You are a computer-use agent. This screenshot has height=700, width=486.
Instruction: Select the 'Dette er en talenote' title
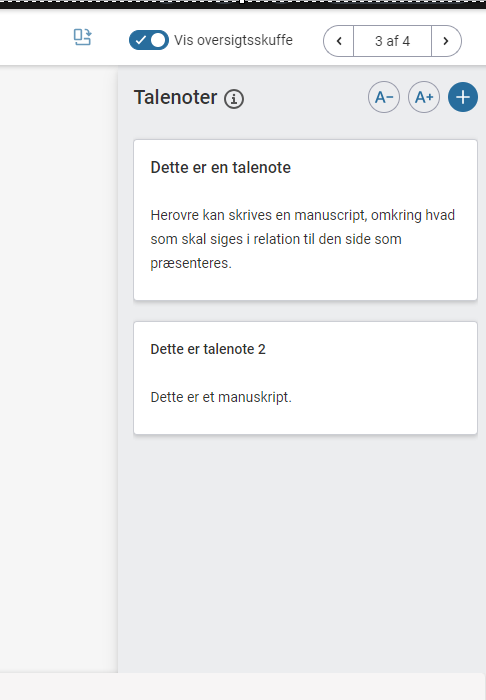tap(220, 167)
